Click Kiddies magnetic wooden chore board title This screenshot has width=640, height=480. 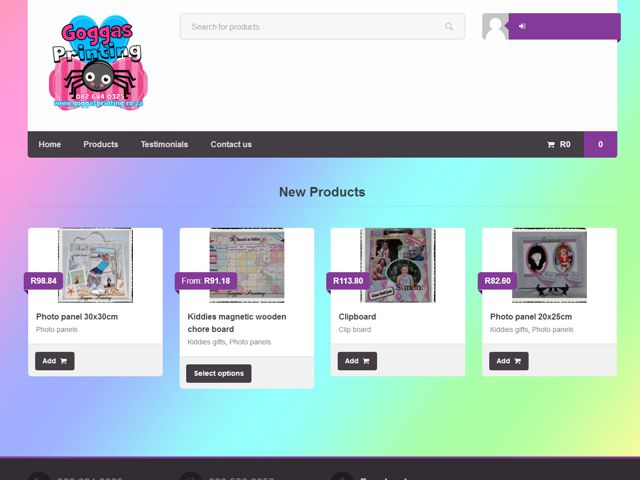237,323
